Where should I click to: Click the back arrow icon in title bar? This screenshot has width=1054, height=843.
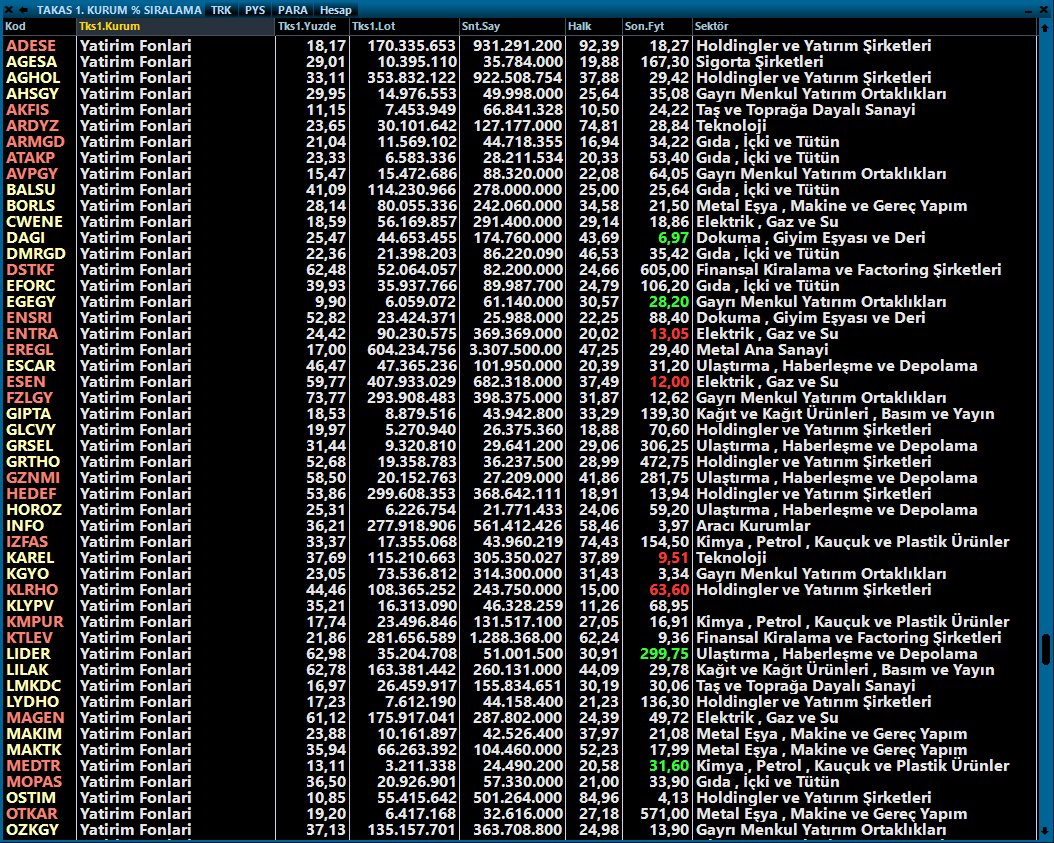click(23, 9)
